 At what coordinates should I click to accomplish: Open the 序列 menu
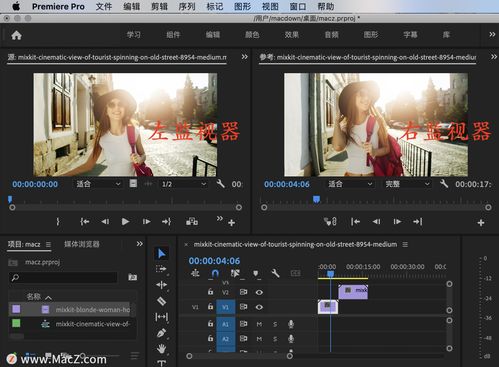pyautogui.click(x=187, y=6)
